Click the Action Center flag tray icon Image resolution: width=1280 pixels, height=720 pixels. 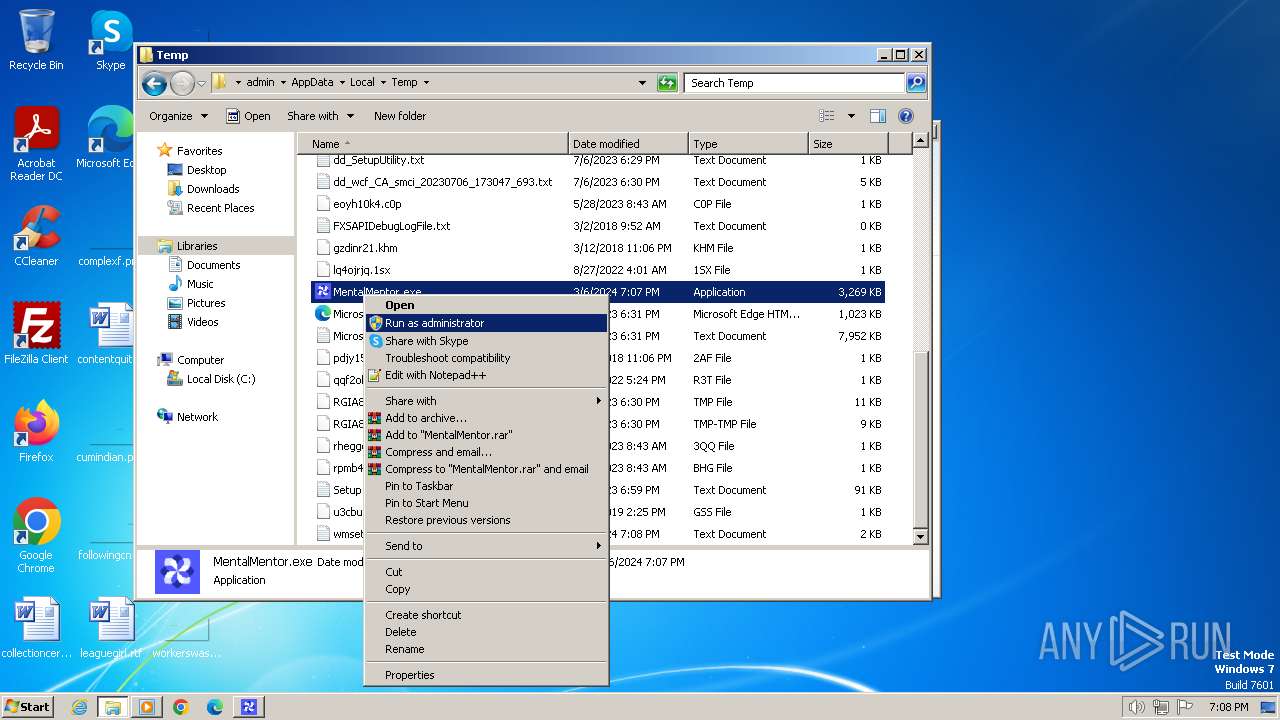[1186, 707]
